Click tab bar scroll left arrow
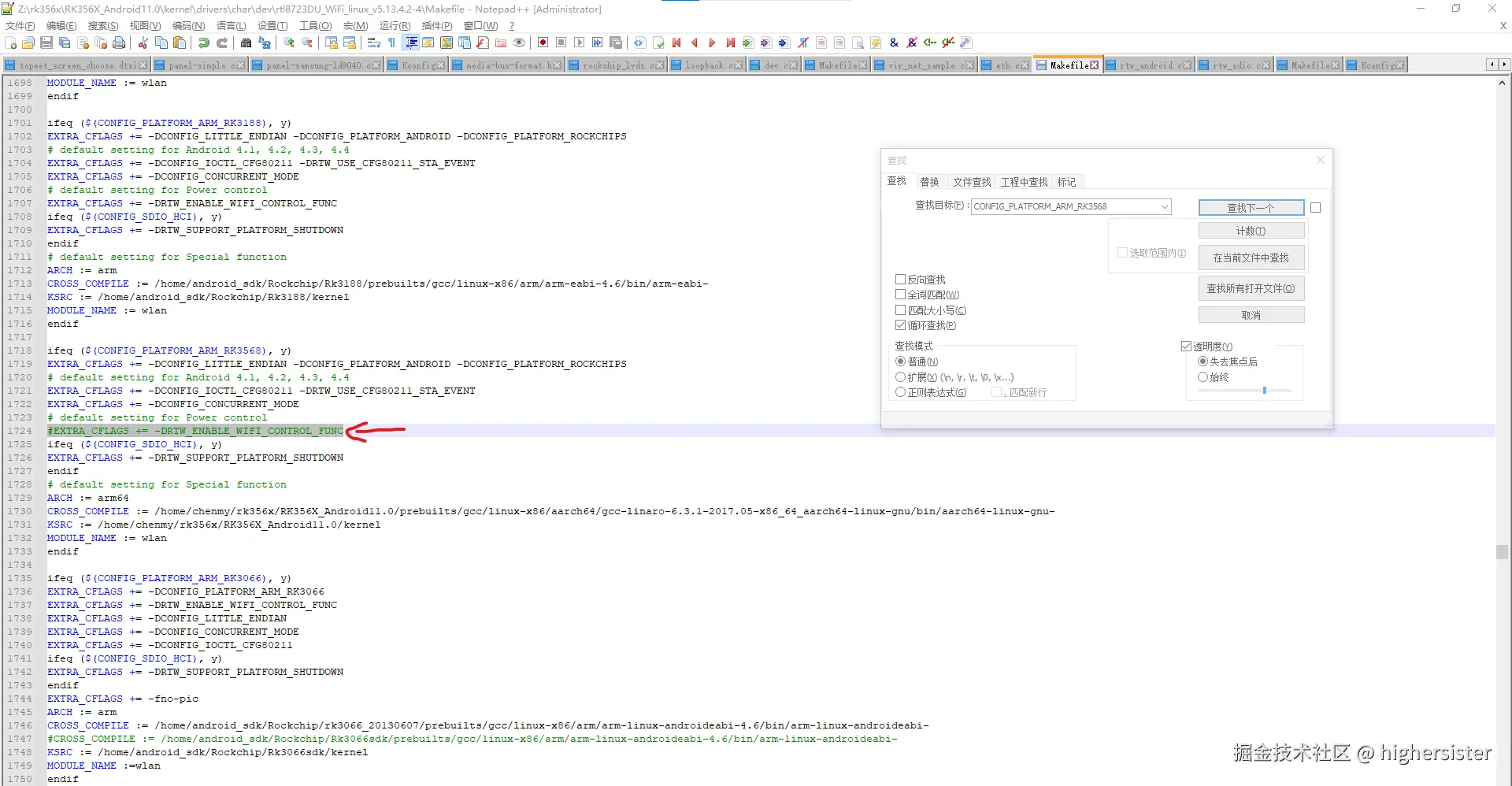This screenshot has width=1512, height=786. pos(1492,65)
